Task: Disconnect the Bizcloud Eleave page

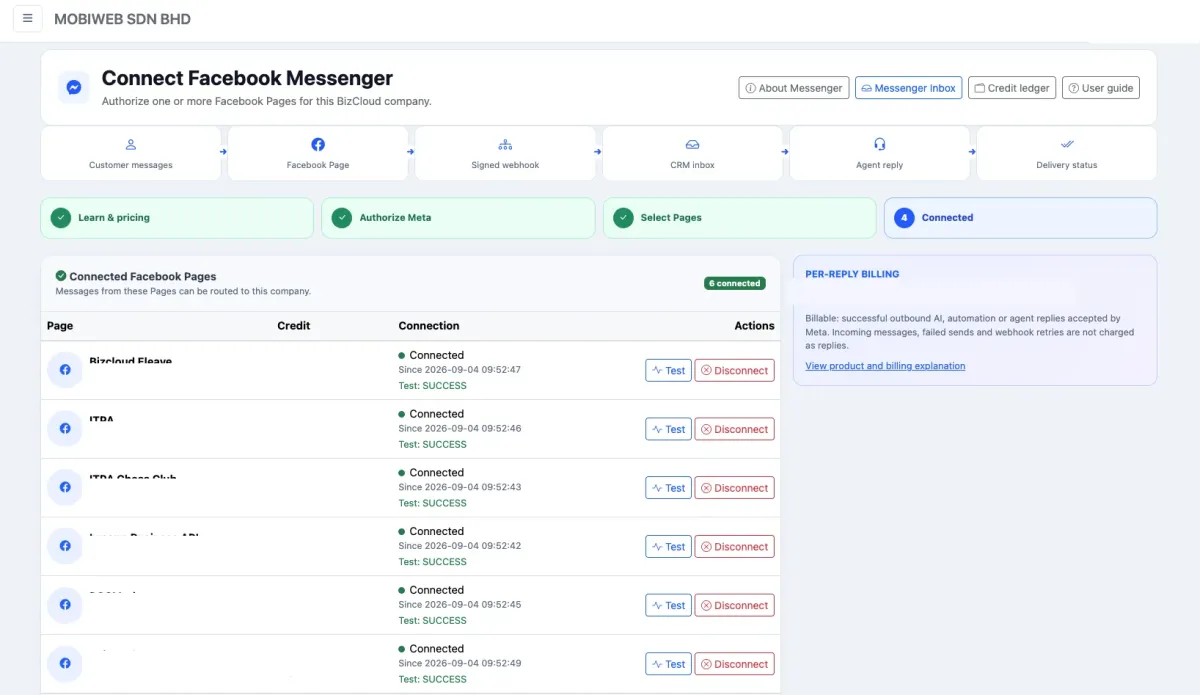Action: click(x=734, y=370)
